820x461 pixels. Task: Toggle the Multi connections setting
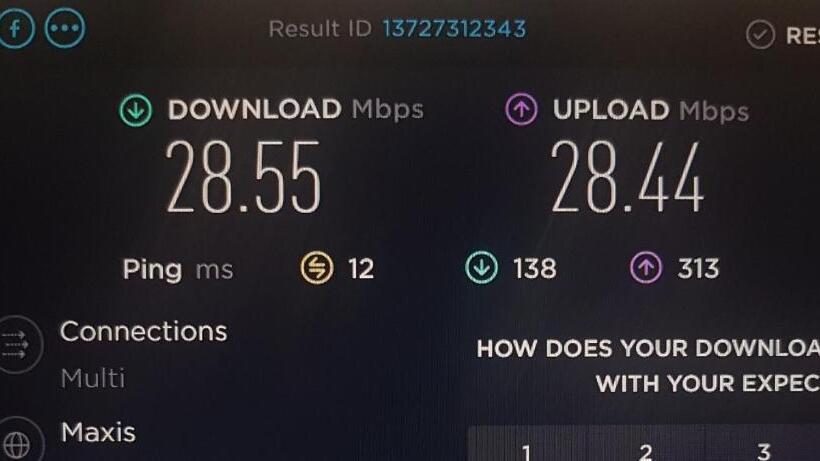click(93, 378)
